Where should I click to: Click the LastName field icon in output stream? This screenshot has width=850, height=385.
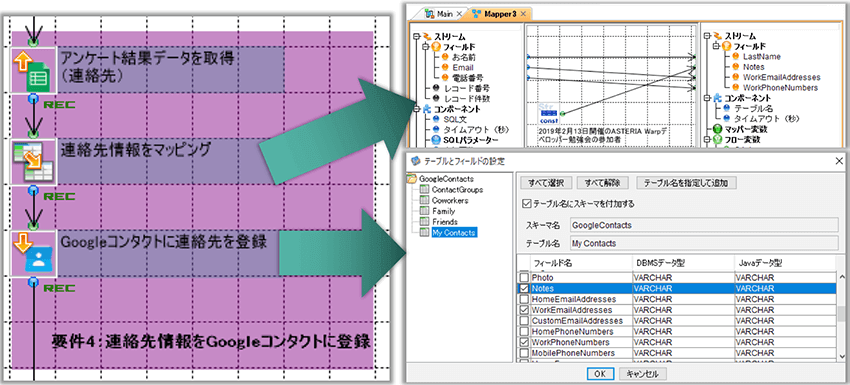[735, 56]
